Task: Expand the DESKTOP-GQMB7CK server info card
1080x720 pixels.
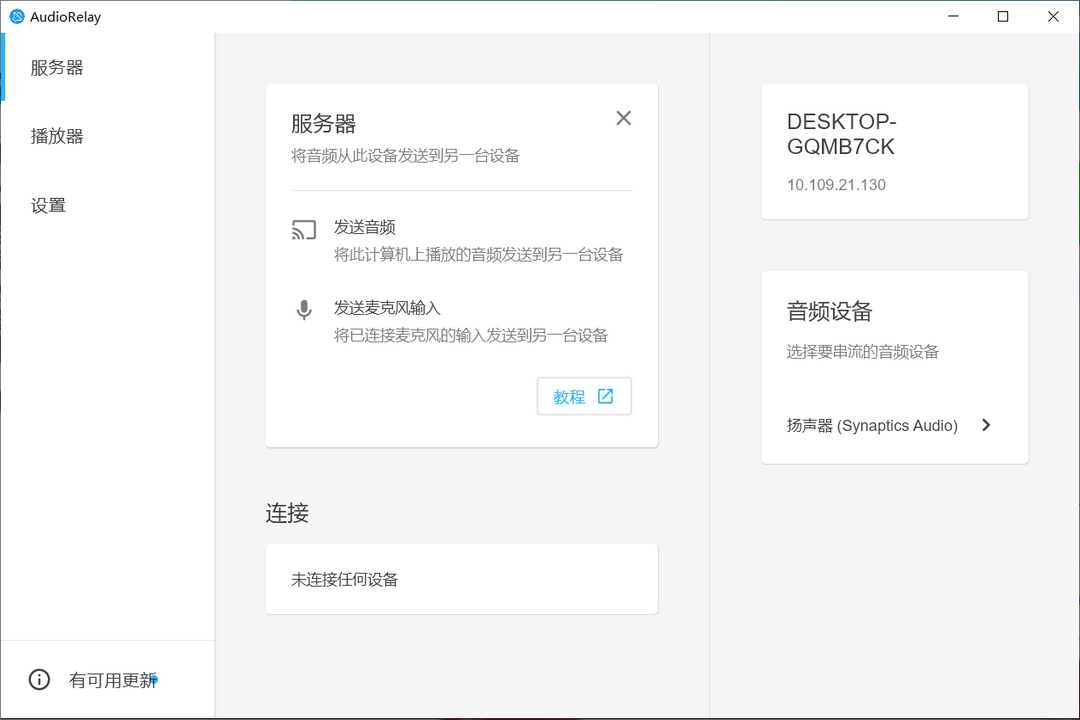Action: pos(894,150)
